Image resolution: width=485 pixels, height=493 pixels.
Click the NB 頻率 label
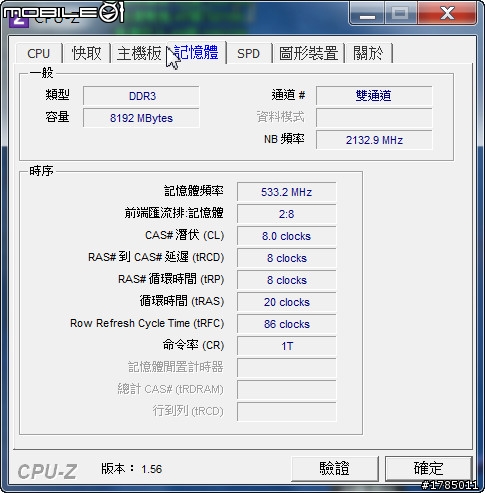[x=284, y=139]
